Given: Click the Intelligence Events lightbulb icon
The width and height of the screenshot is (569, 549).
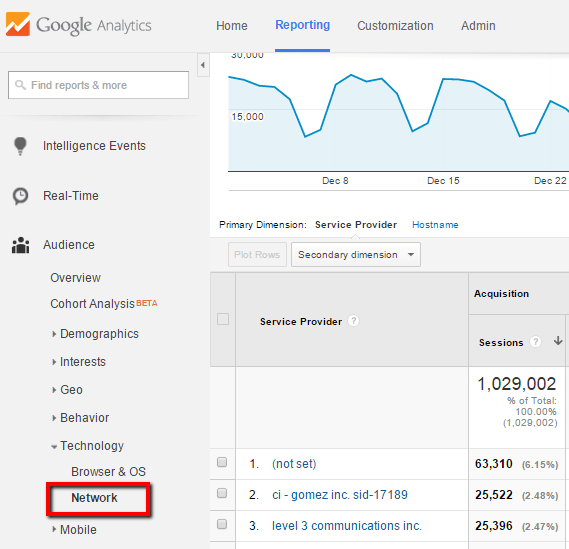Looking at the screenshot, I should (20, 146).
